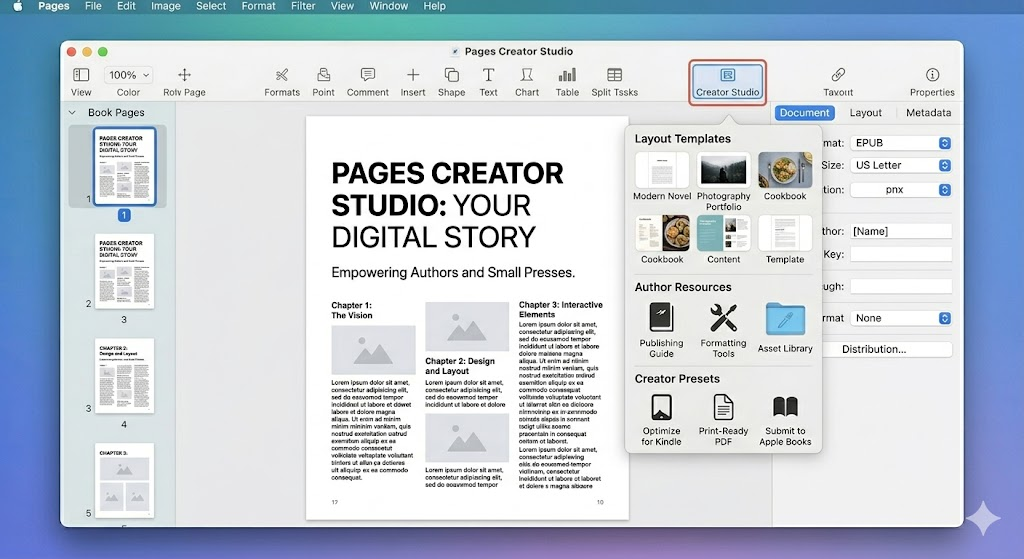Click the Split Tssks toolbar icon
1024x559 pixels.
point(615,74)
